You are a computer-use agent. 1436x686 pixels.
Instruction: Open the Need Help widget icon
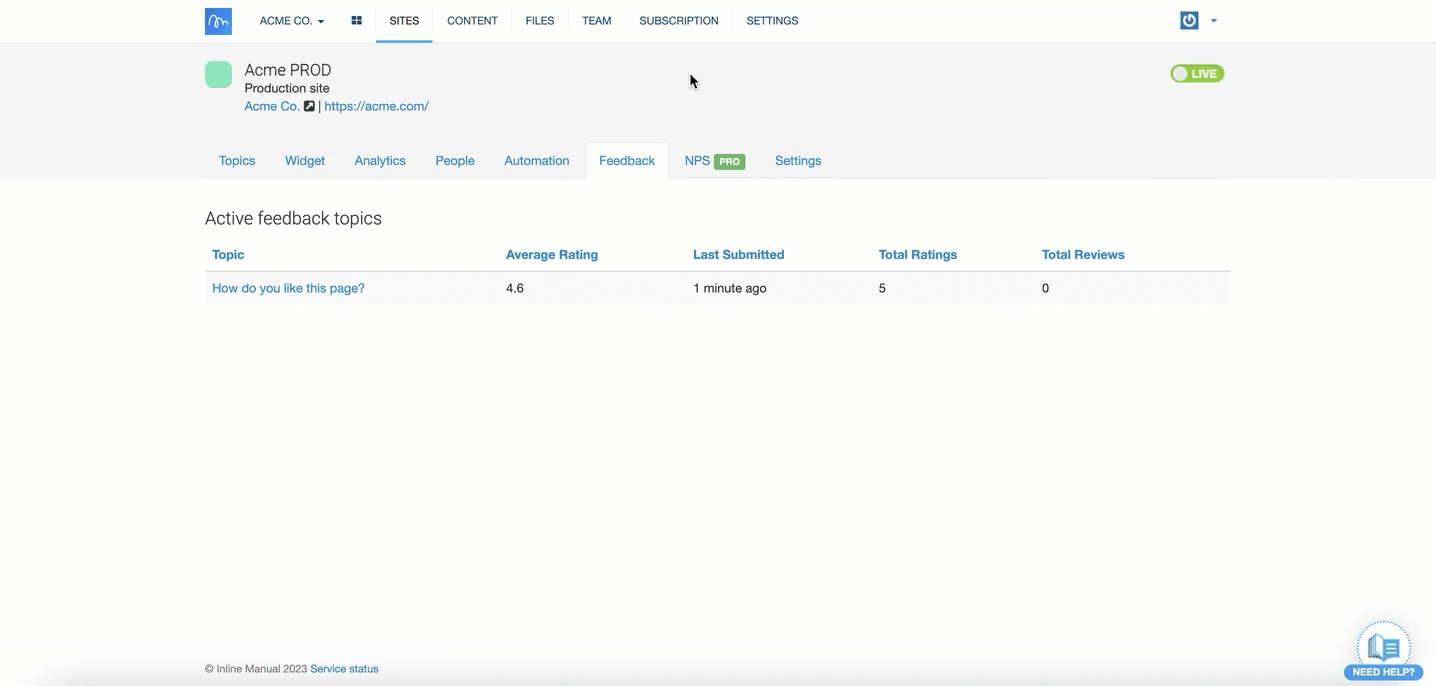coord(1383,650)
